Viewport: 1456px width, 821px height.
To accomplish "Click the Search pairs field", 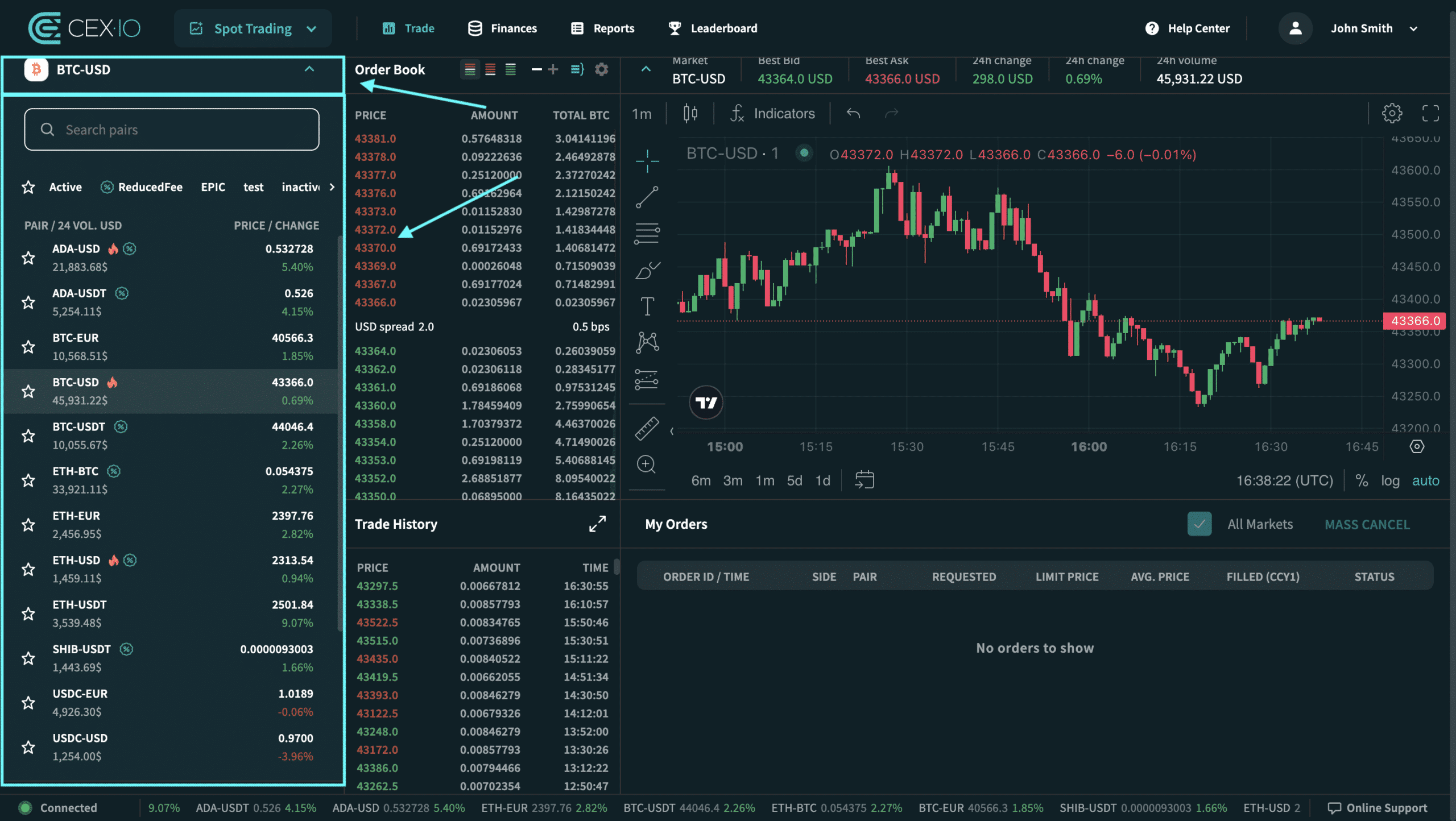I will click(x=172, y=130).
